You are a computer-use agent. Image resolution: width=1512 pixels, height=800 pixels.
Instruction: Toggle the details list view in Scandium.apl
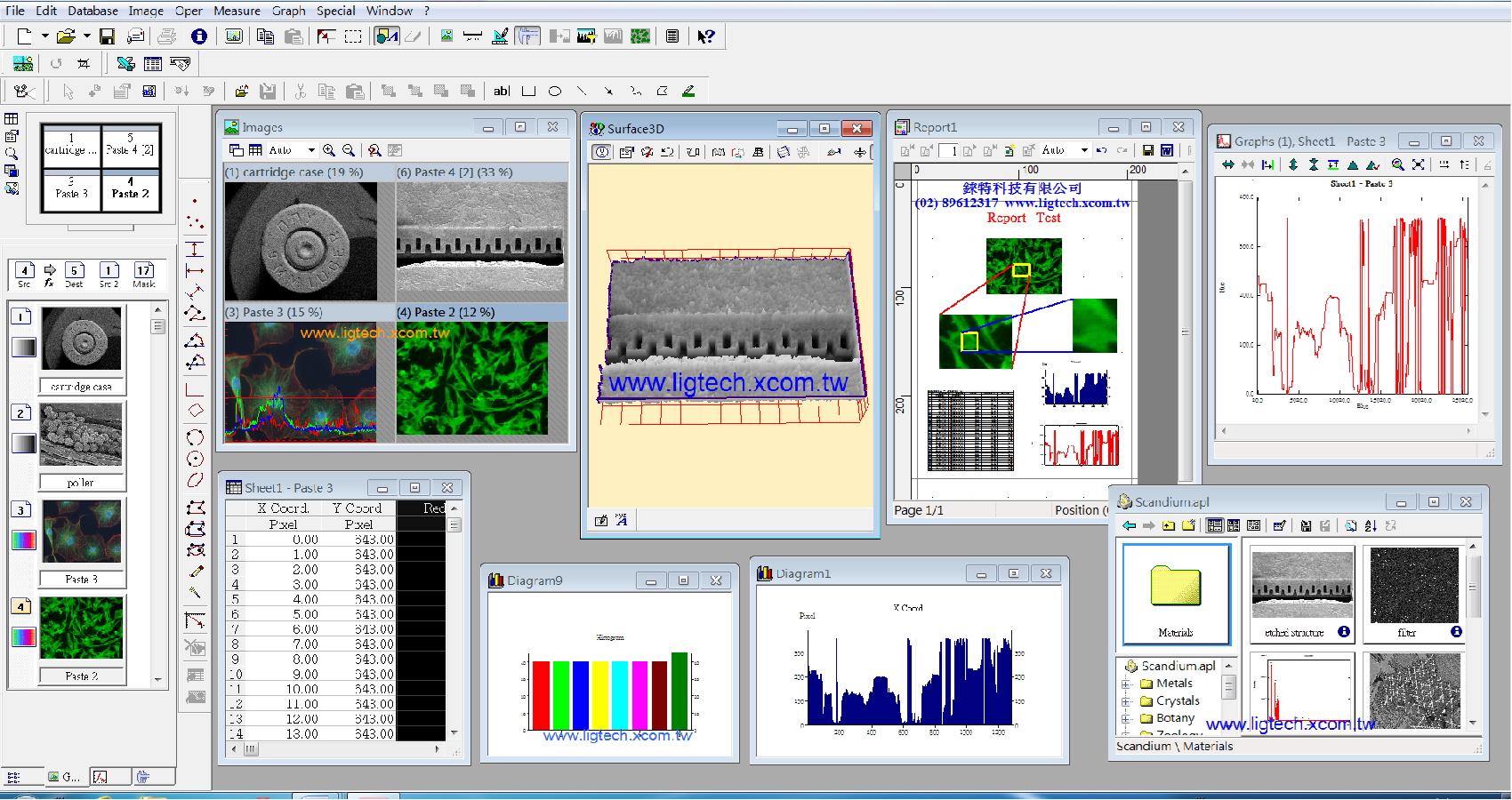click(x=1253, y=526)
